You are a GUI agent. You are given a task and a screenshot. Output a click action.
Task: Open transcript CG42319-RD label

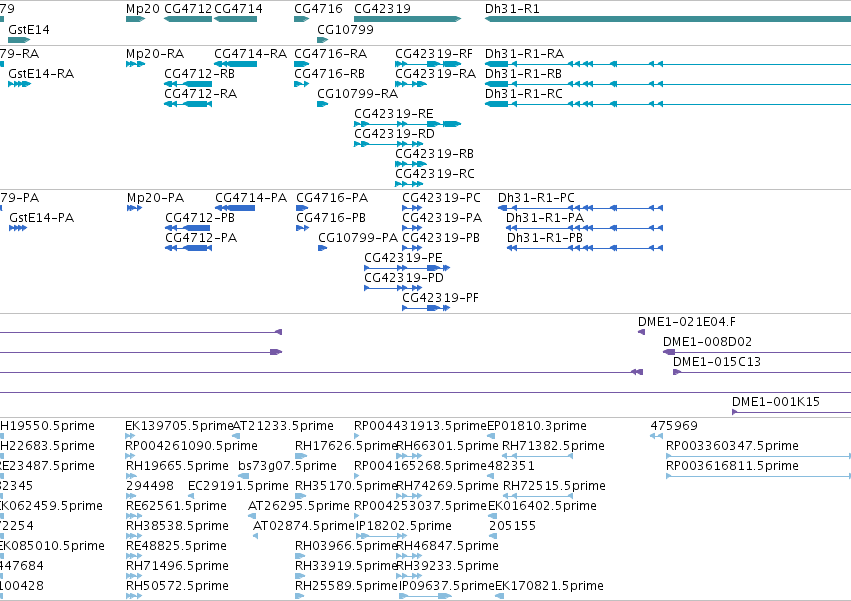click(x=394, y=134)
